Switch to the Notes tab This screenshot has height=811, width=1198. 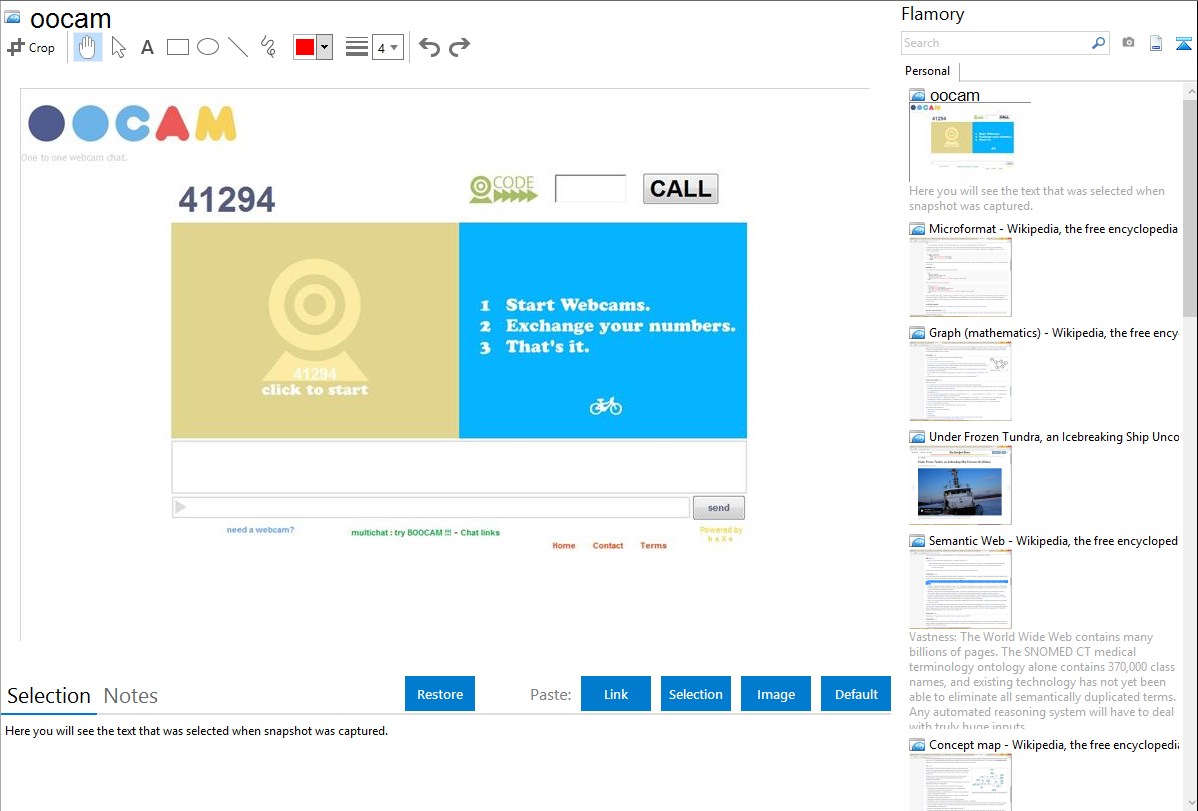131,696
